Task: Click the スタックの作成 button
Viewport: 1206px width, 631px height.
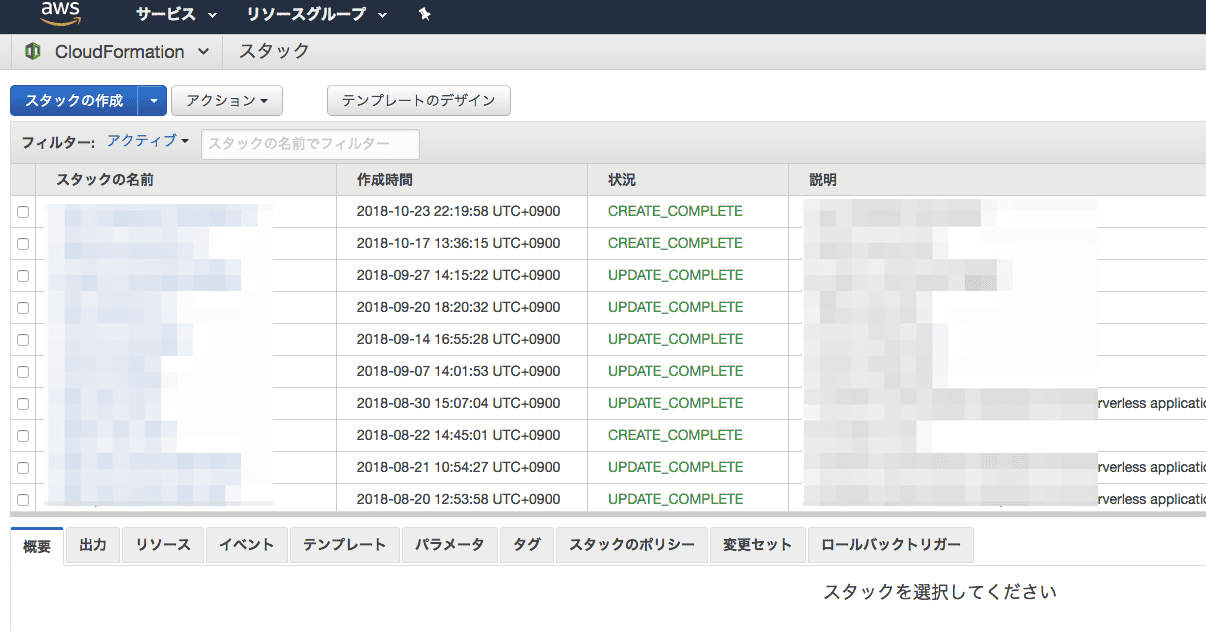Action: (x=74, y=100)
